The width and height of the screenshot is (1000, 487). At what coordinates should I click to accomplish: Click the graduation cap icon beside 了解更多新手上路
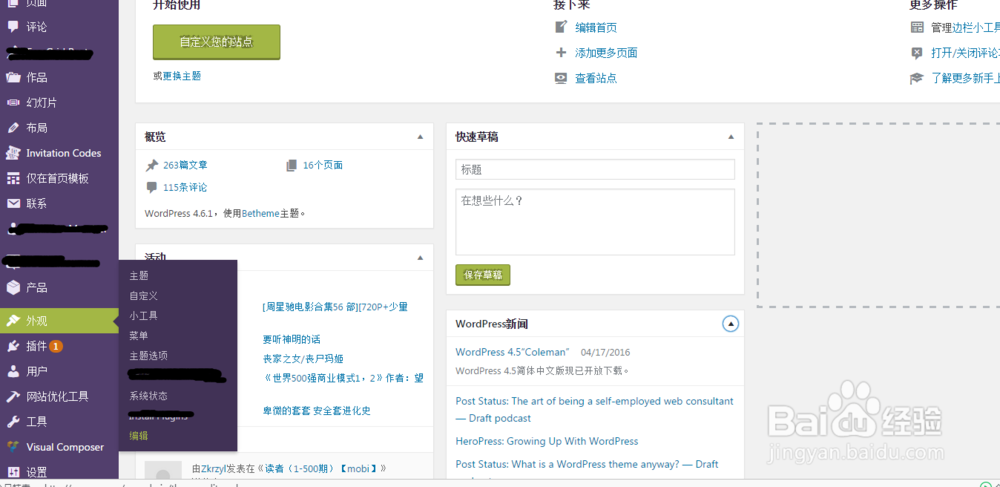point(917,78)
